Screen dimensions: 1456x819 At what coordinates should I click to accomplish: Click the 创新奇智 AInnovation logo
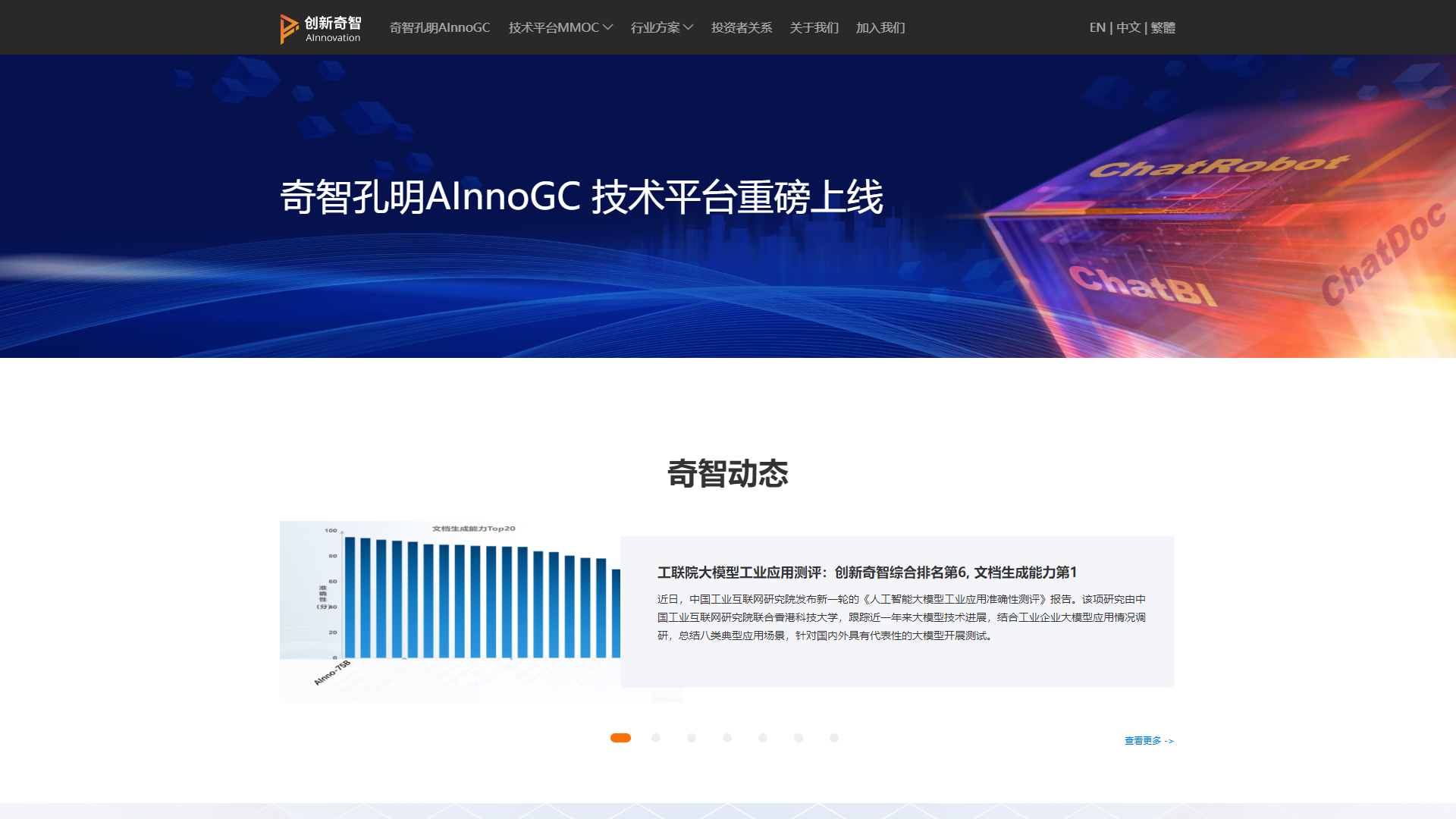pyautogui.click(x=320, y=27)
